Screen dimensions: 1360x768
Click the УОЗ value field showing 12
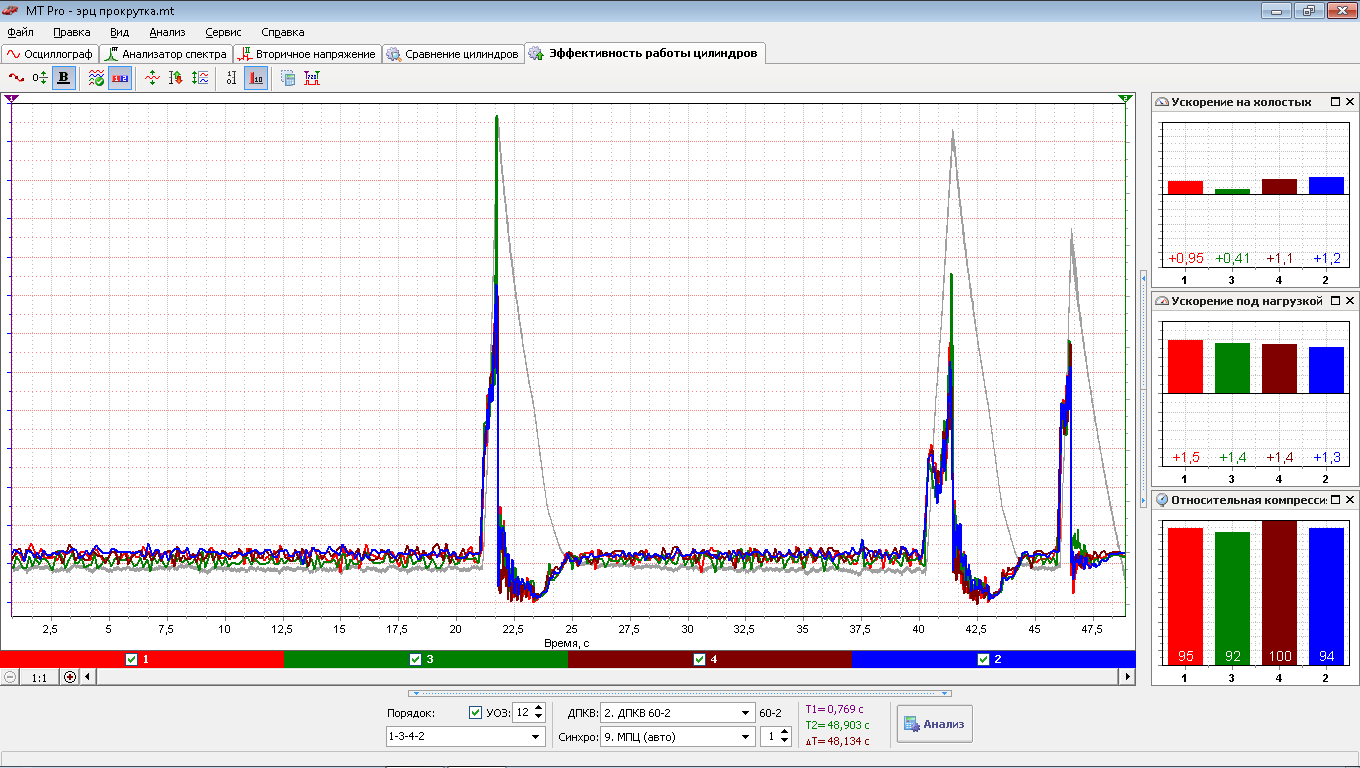(x=521, y=713)
